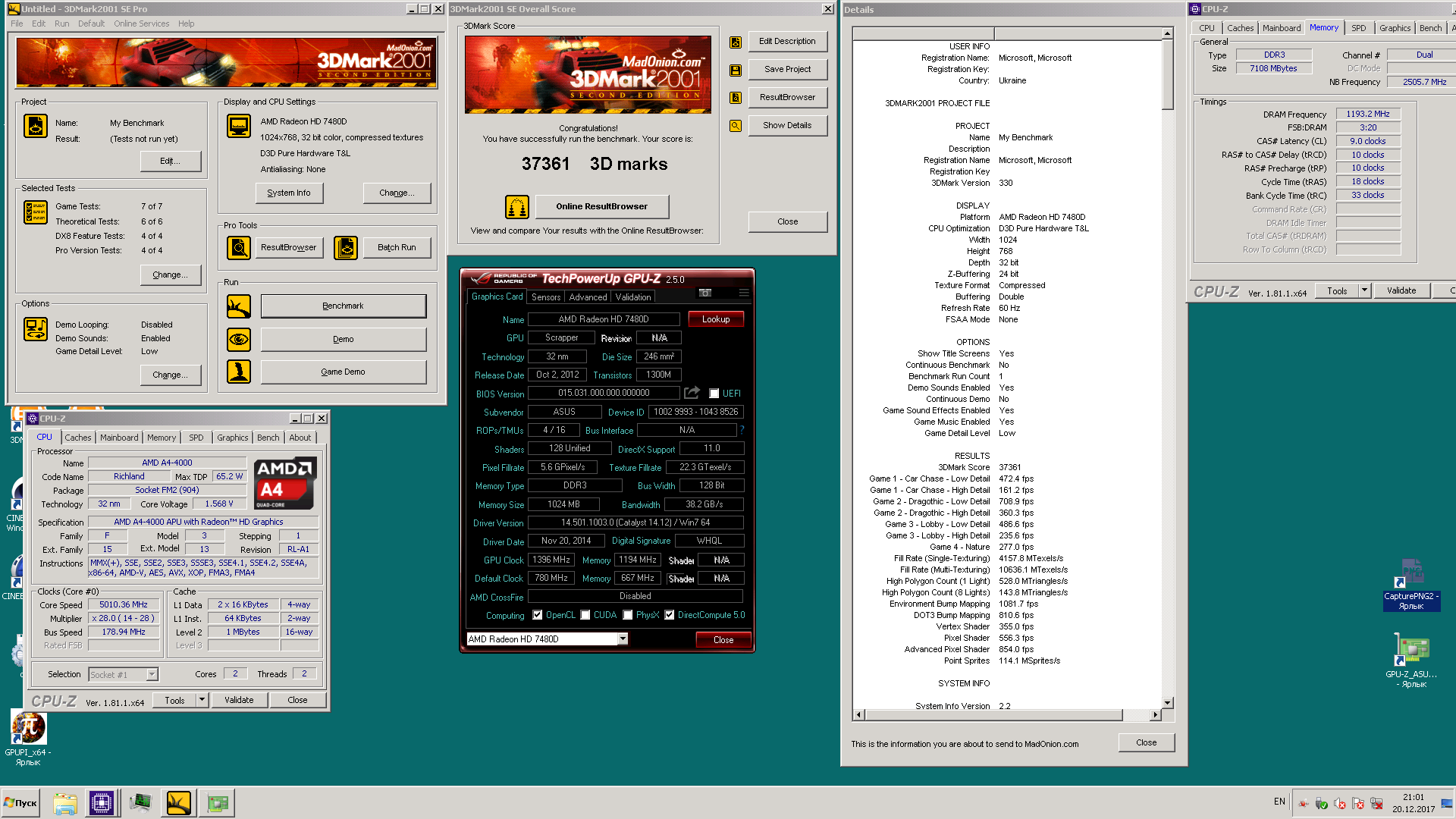Click the Batch Run icon

point(346,248)
